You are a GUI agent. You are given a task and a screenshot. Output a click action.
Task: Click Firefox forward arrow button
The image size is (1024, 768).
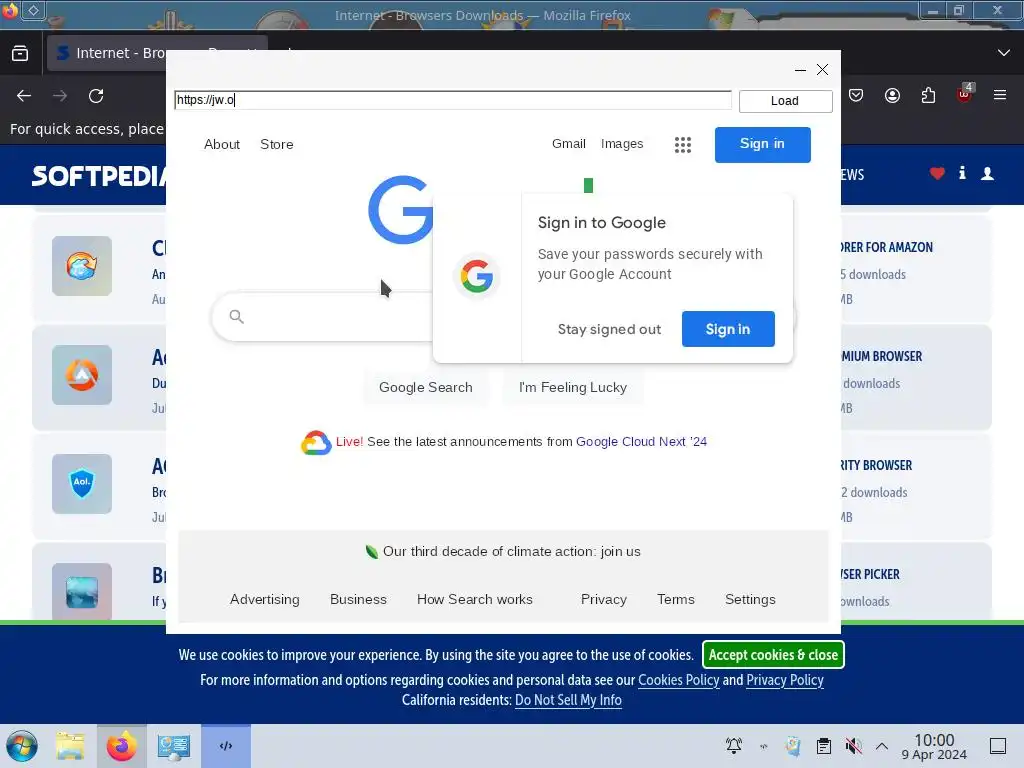coord(60,96)
